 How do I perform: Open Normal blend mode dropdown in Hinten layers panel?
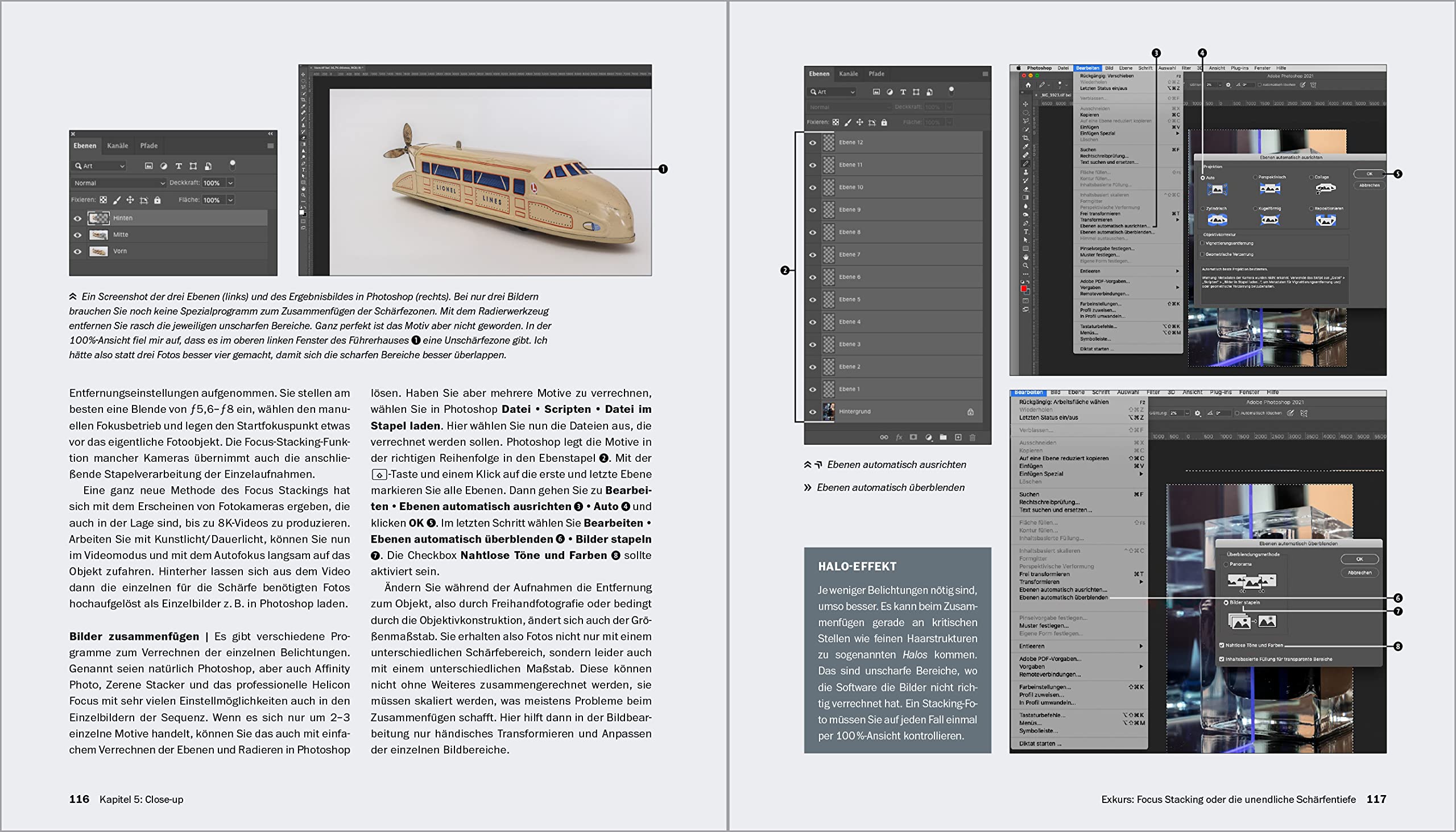pos(119,183)
